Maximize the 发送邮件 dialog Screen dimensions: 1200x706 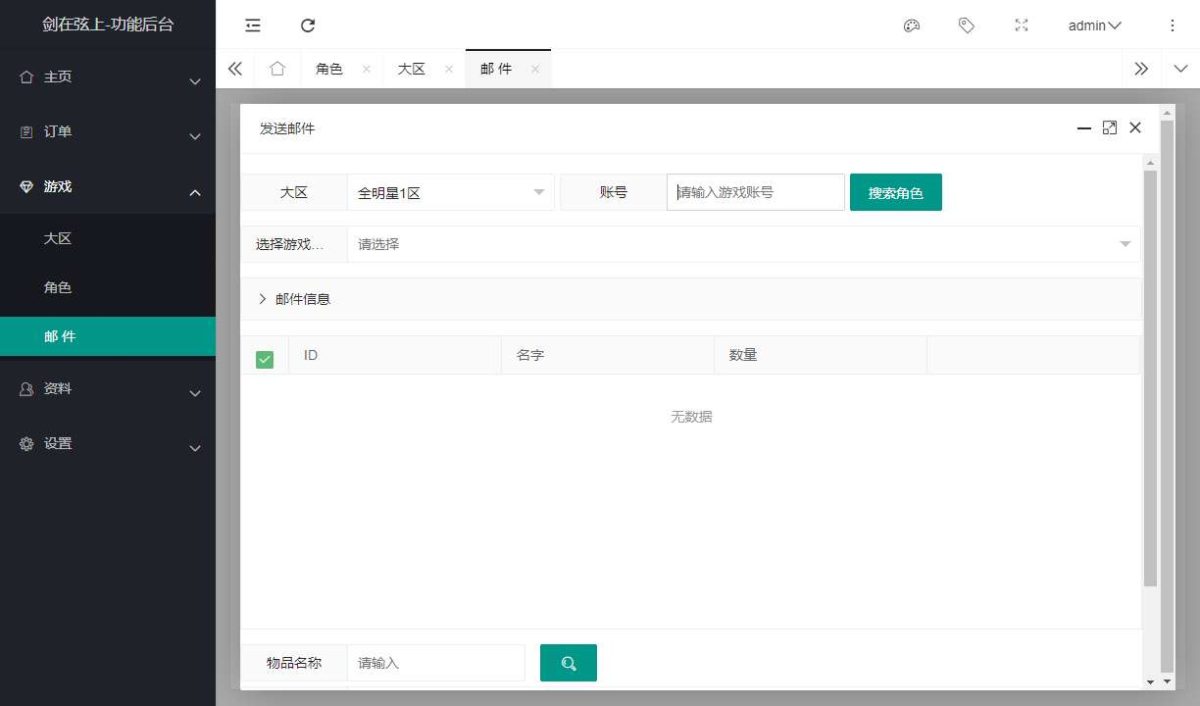[x=1109, y=128]
